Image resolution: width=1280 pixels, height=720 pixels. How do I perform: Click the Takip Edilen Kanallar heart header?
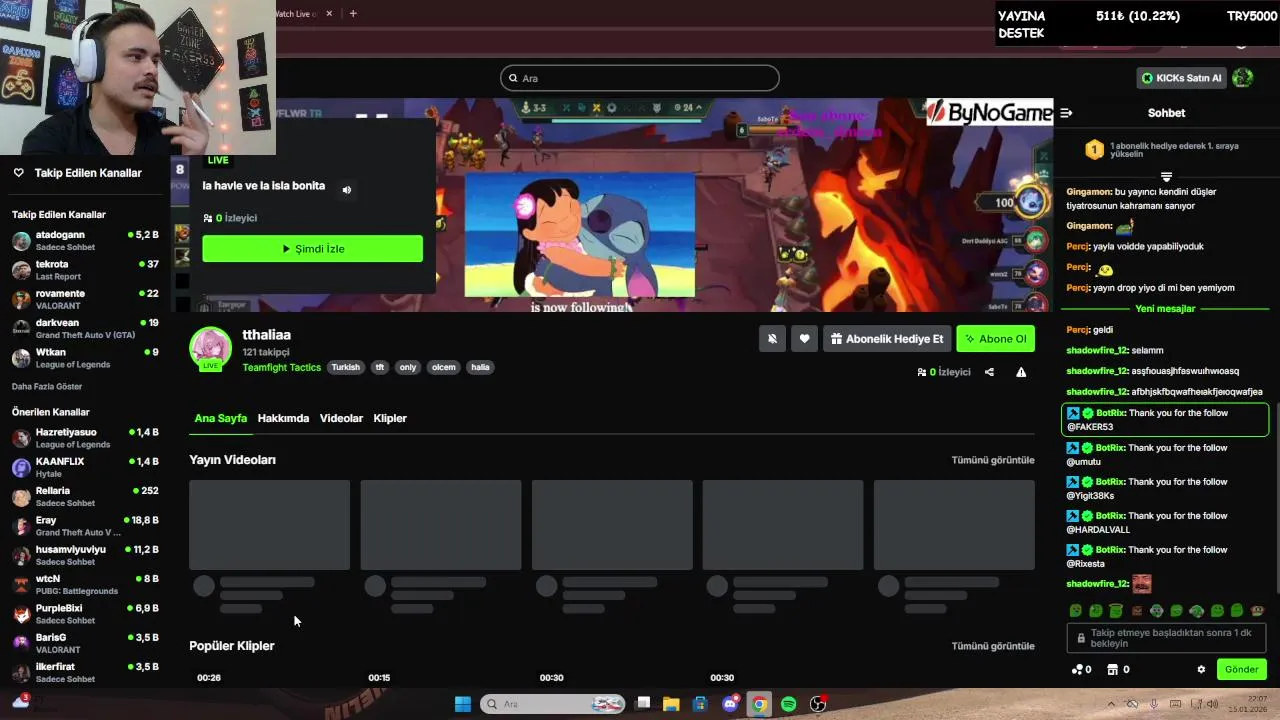coord(77,173)
